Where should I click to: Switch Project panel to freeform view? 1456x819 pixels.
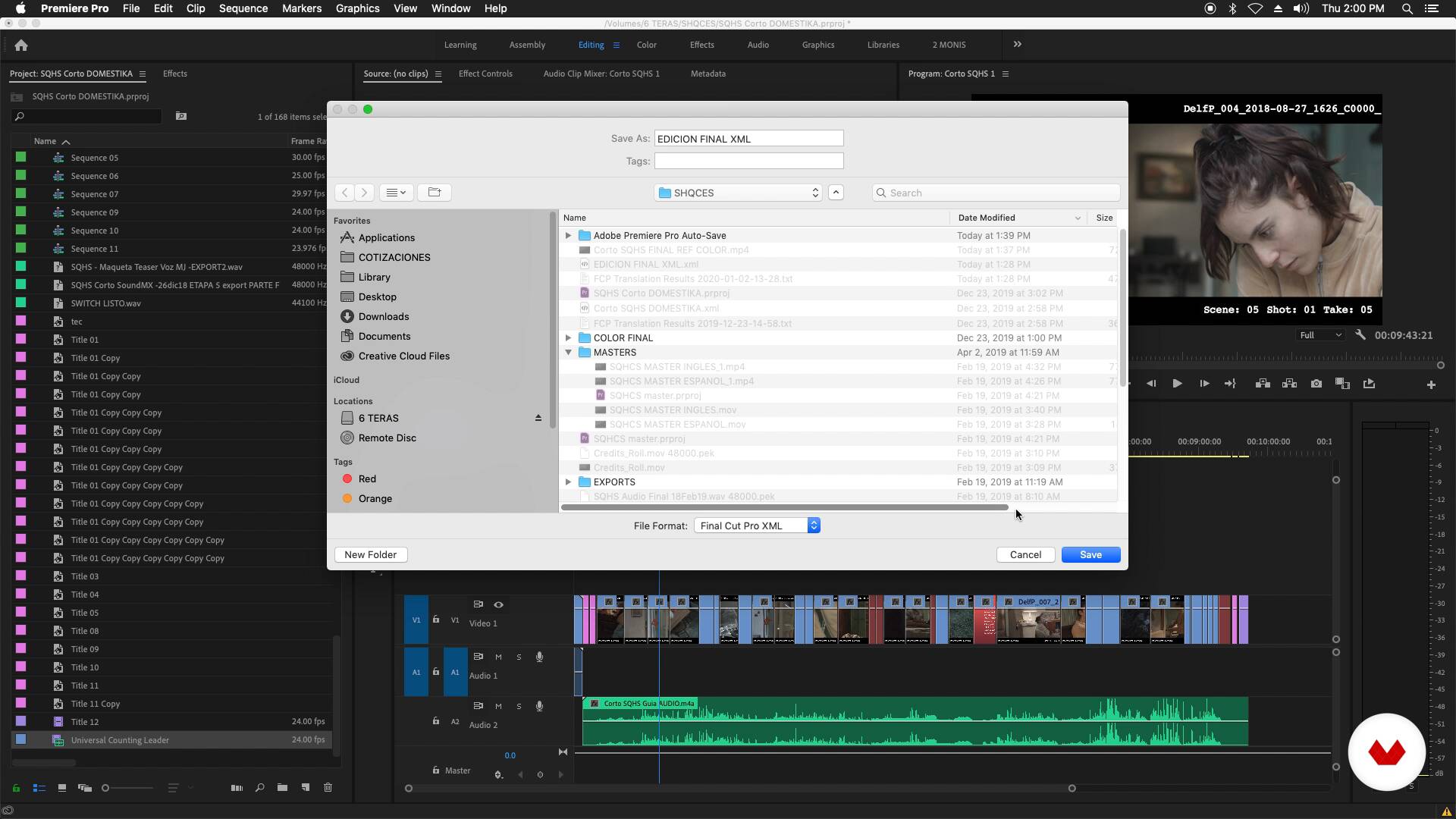[x=85, y=788]
